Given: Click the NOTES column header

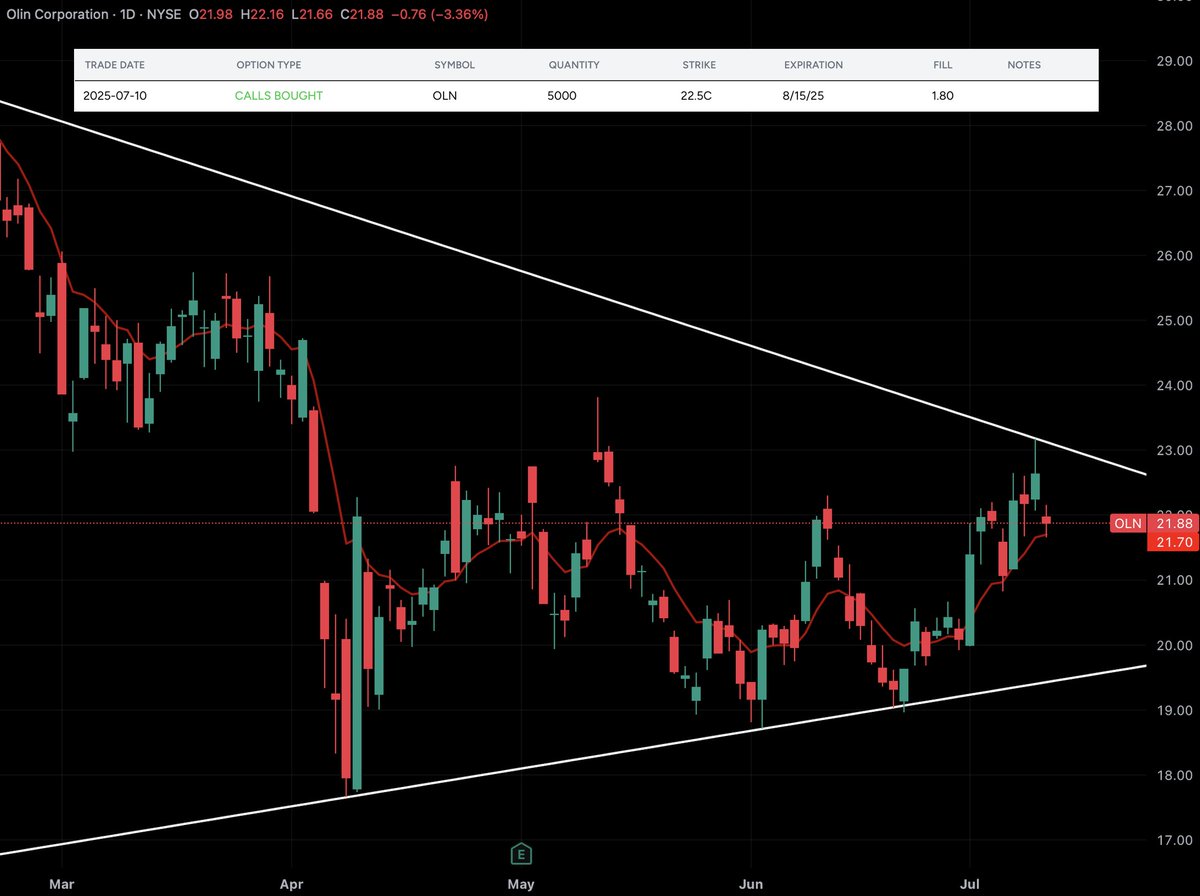Looking at the screenshot, I should (1024, 65).
